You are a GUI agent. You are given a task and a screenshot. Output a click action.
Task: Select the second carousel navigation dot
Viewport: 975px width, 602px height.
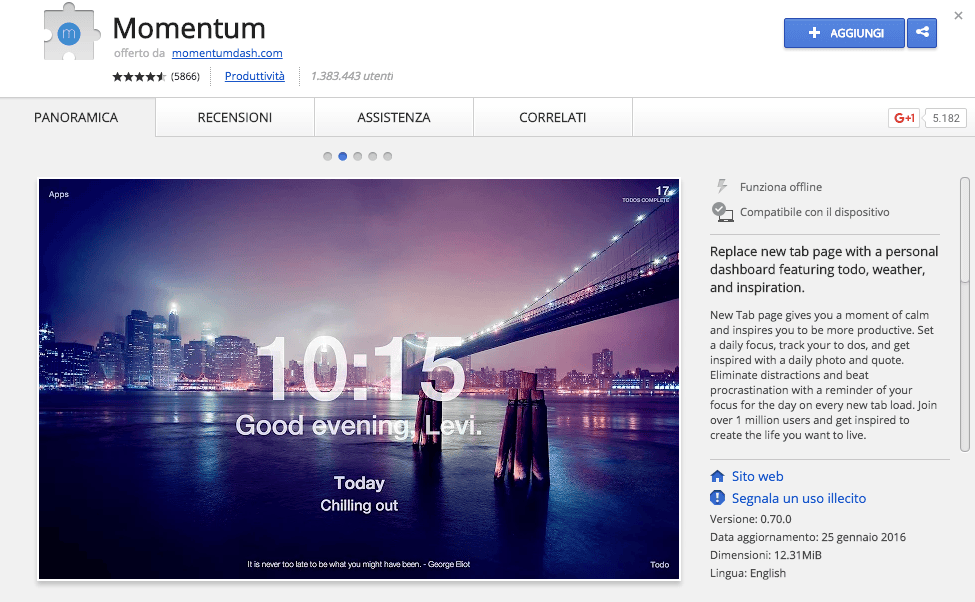point(342,156)
